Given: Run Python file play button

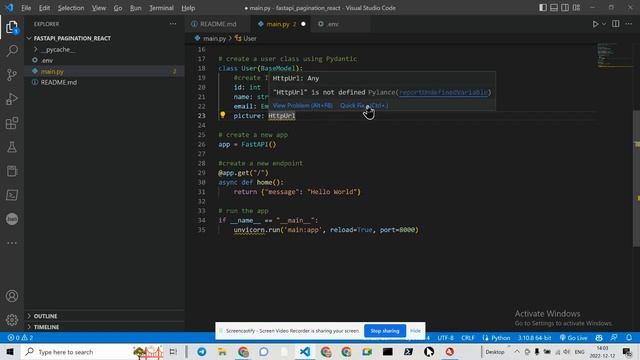Looking at the screenshot, I should pos(595,24).
